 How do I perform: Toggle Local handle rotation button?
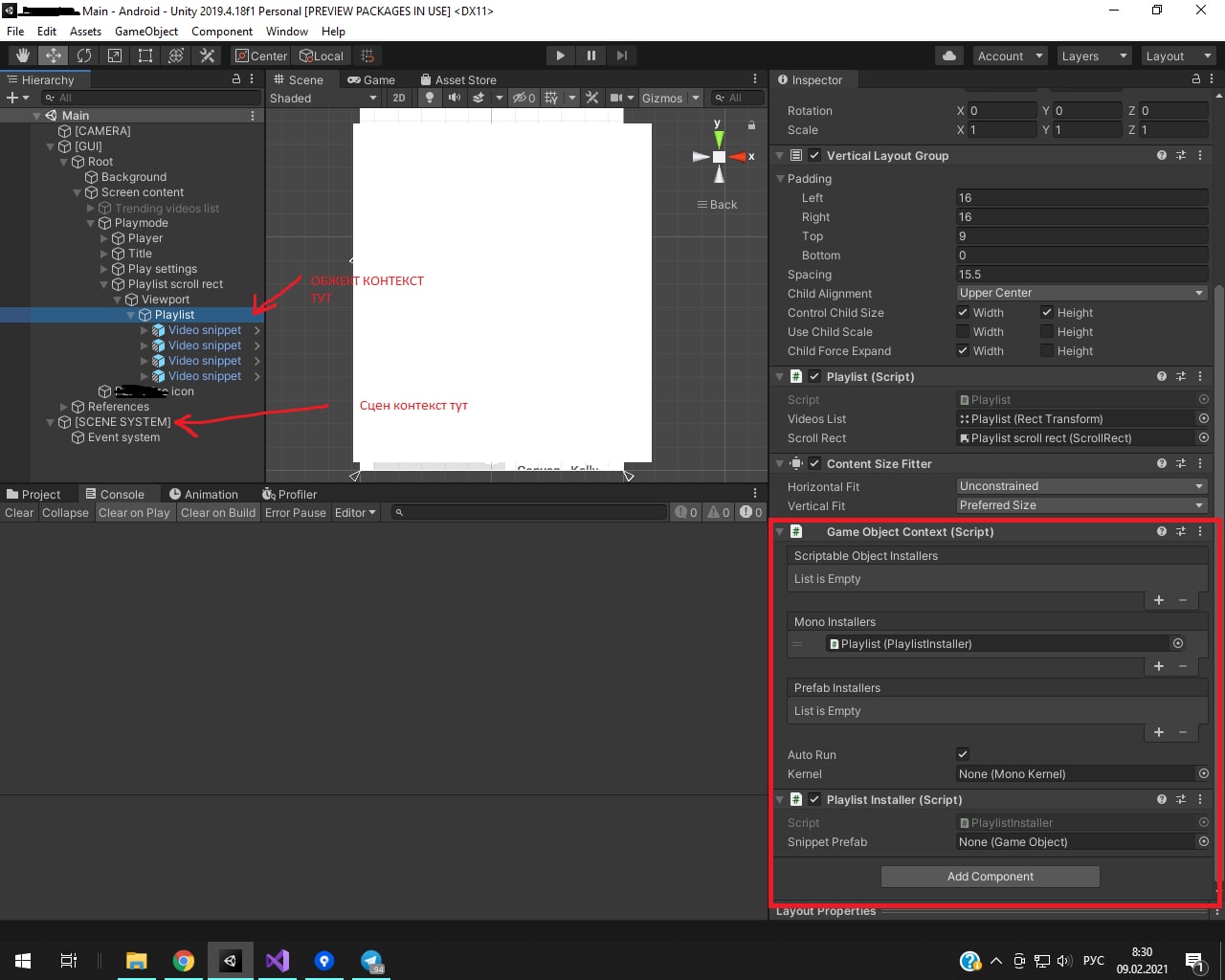(x=322, y=56)
